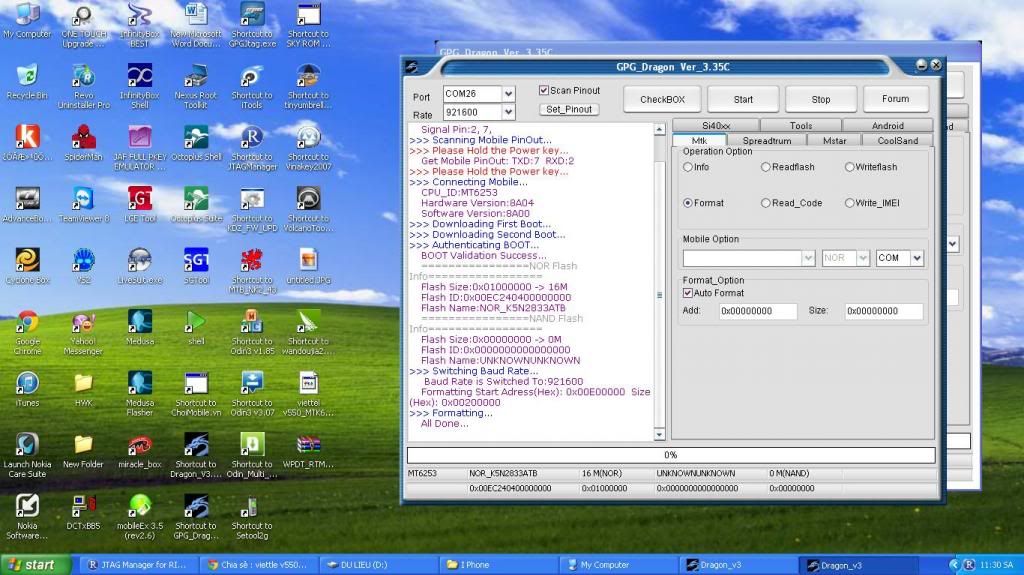
Task: Select Writeflash operation option
Action: (x=850, y=167)
